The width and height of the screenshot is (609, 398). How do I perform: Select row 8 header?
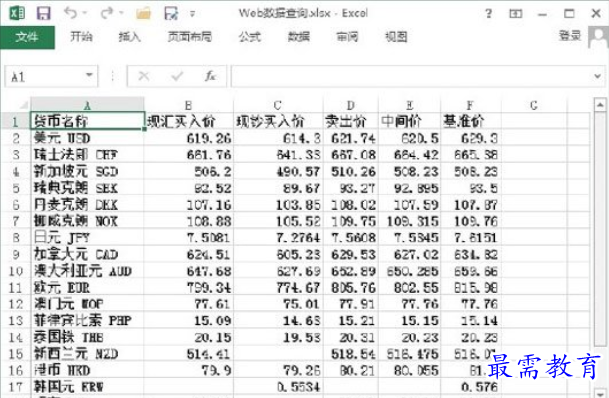tap(15, 237)
